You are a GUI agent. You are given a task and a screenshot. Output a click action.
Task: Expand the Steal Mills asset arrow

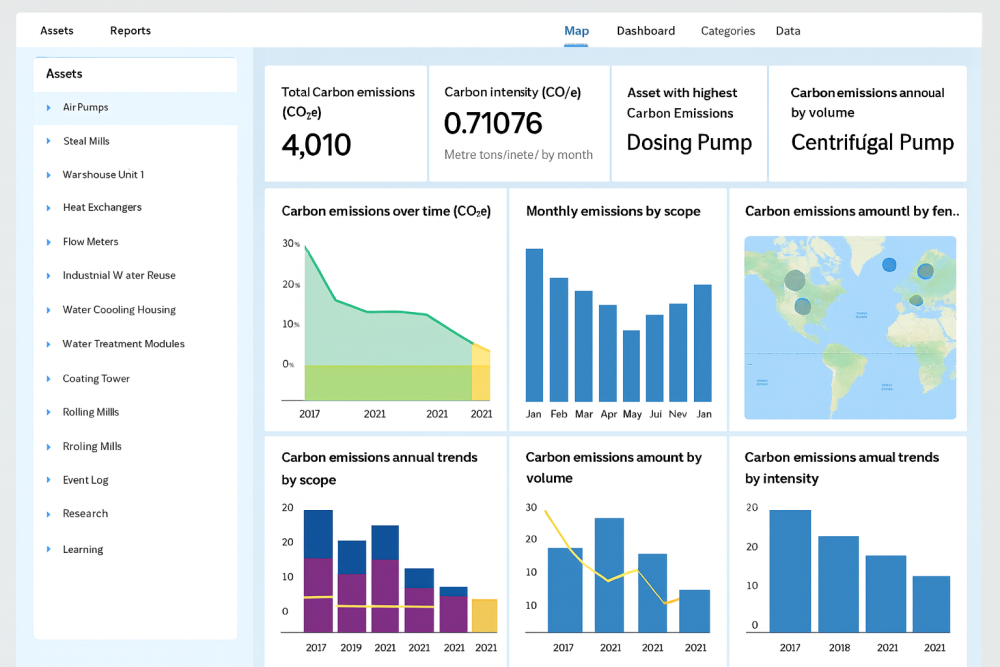point(48,142)
